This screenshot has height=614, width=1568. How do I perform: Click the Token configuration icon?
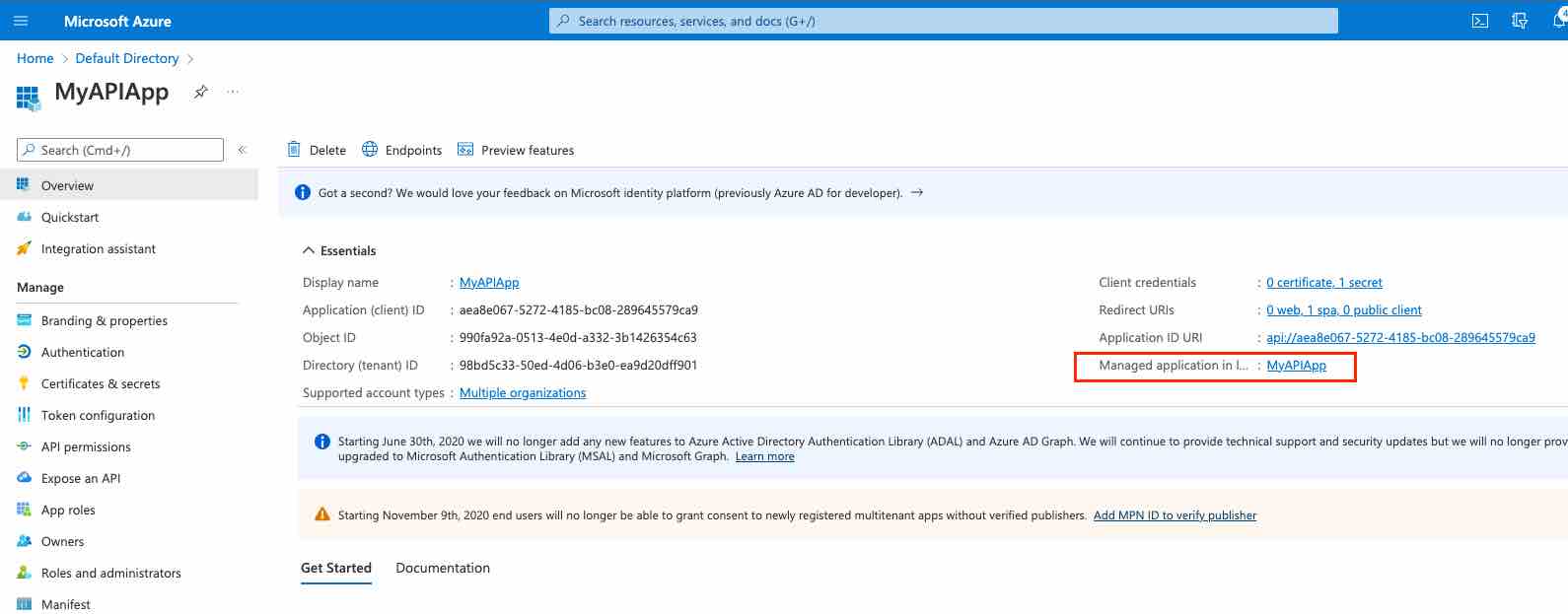tap(24, 415)
